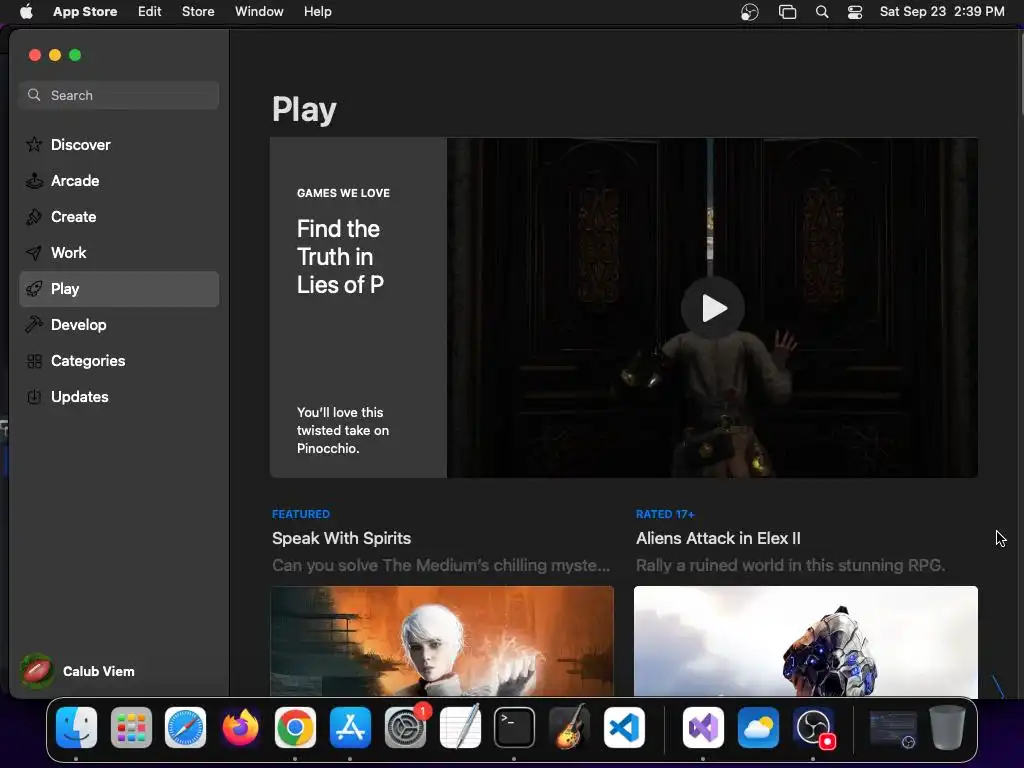Open the Trash in the Dock
The image size is (1024, 768).
tap(947, 728)
